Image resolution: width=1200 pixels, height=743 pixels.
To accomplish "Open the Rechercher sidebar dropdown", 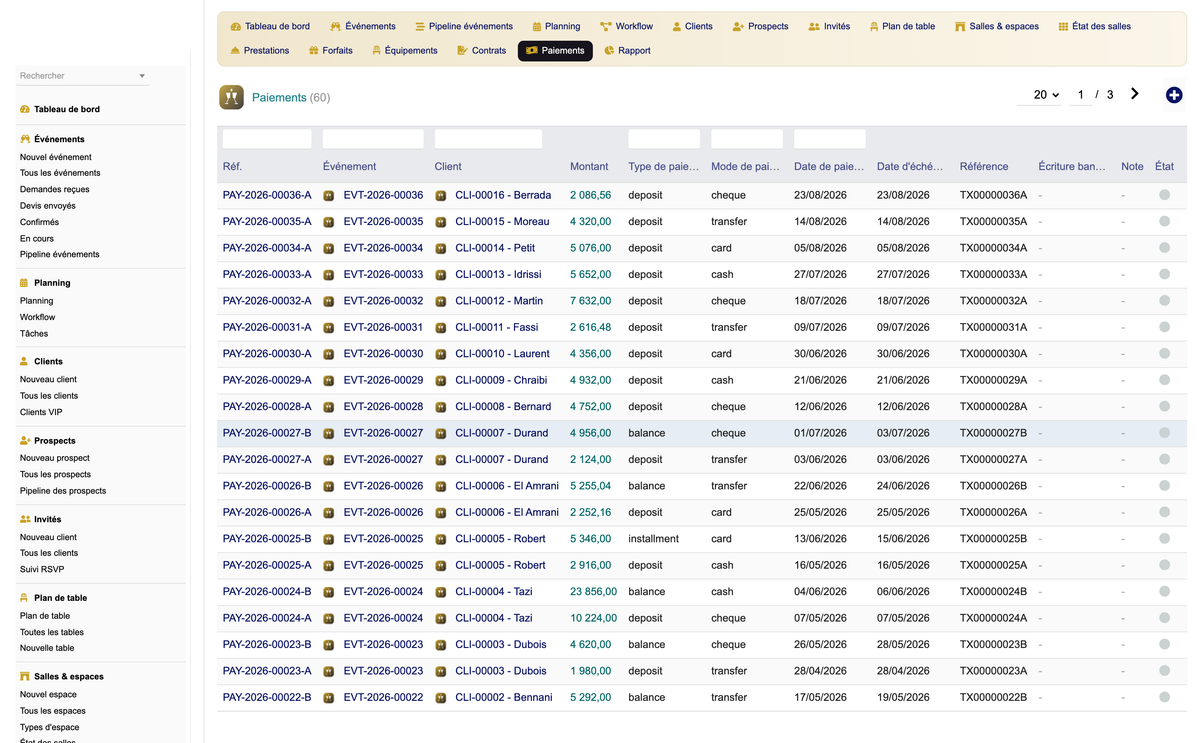I will click(x=83, y=76).
